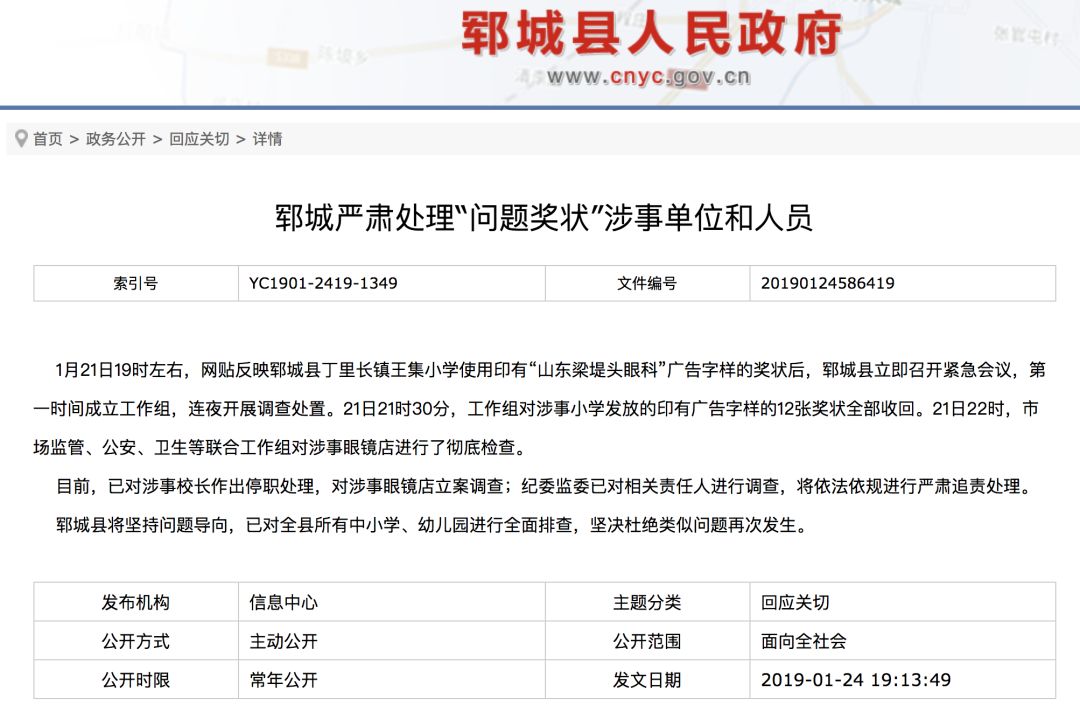Select the 主题分类 label cell
Image resolution: width=1080 pixels, height=726 pixels.
tap(647, 603)
